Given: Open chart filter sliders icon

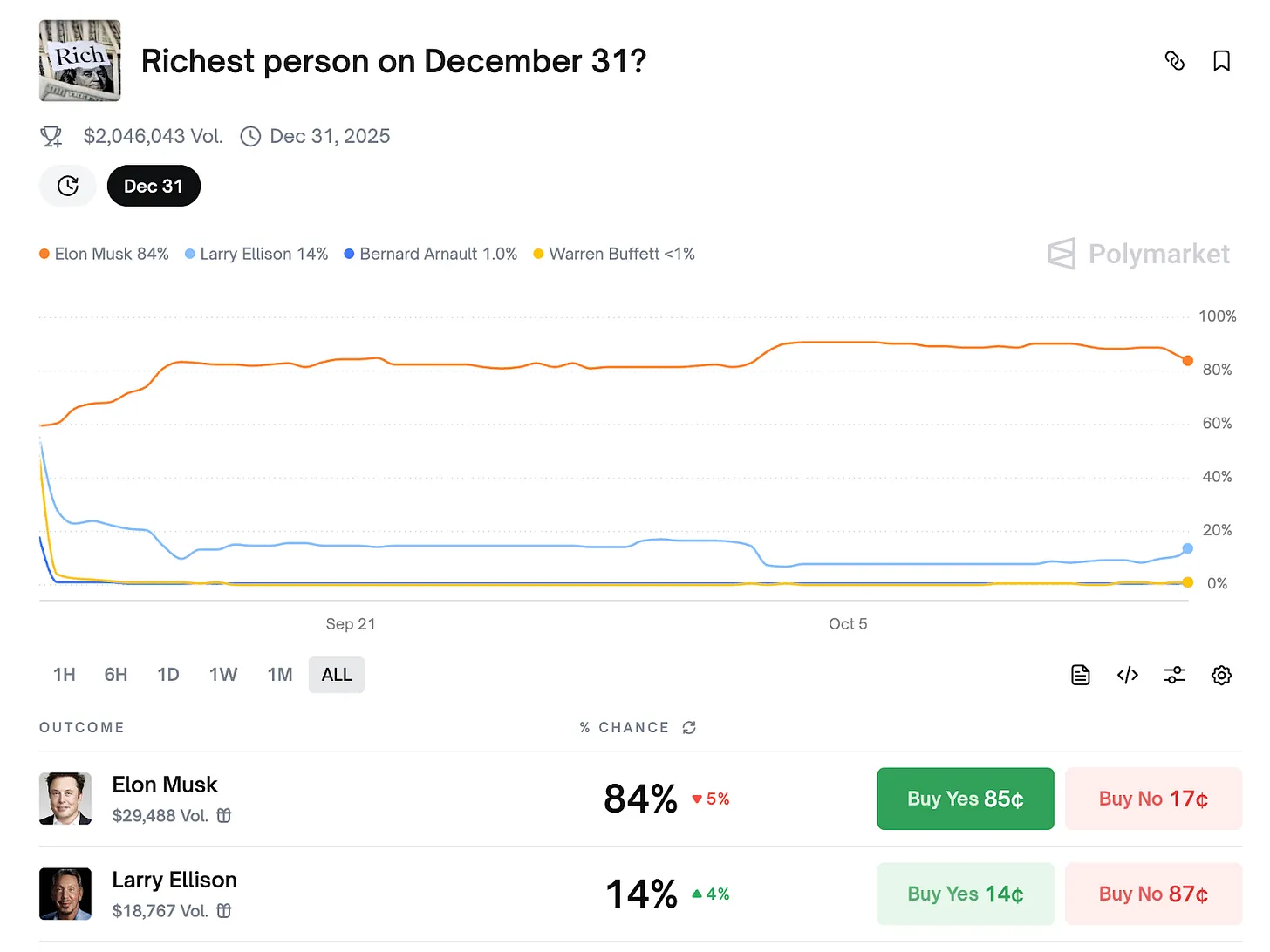Looking at the screenshot, I should (1175, 675).
